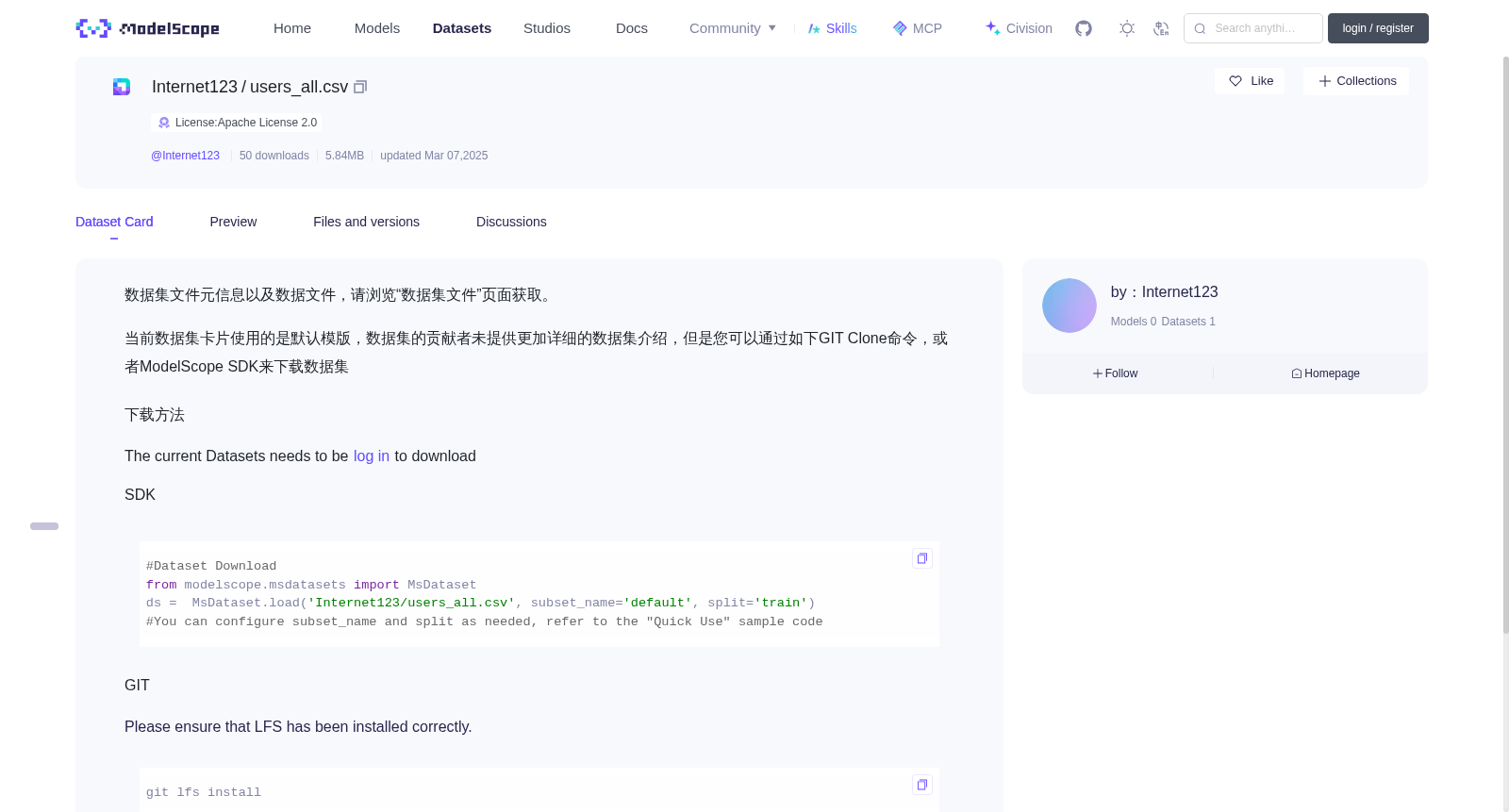Click the Homepage house icon
1509x812 pixels.
click(1297, 373)
